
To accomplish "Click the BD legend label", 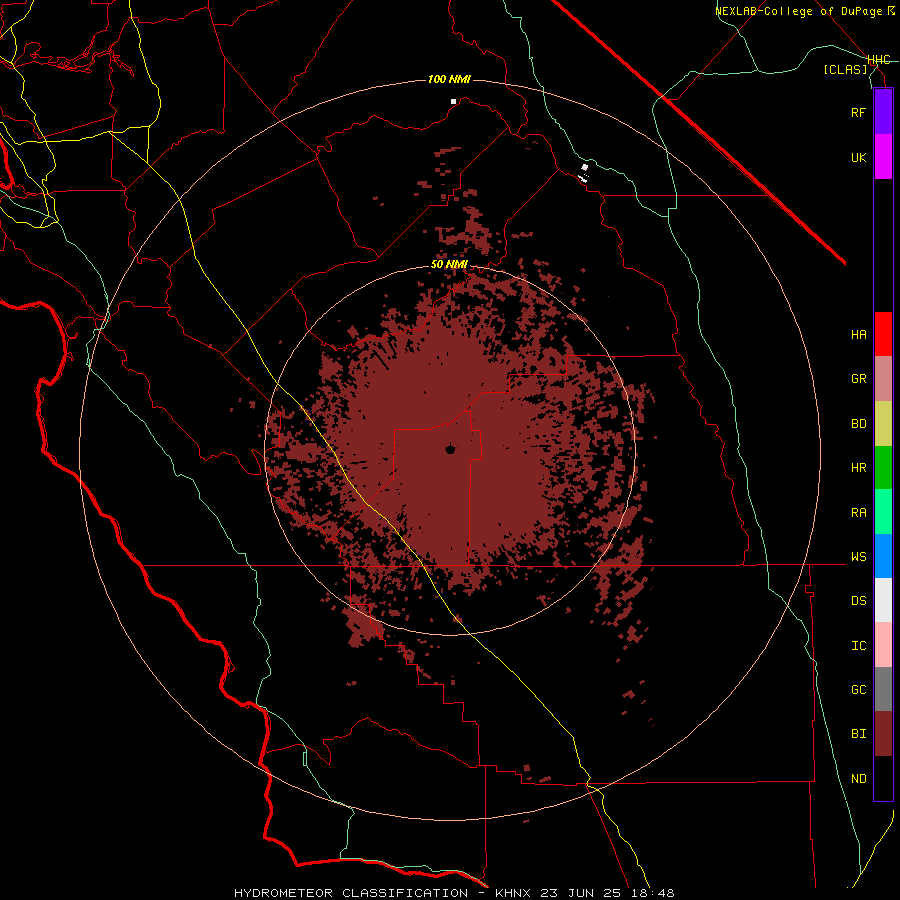I will click(x=858, y=424).
